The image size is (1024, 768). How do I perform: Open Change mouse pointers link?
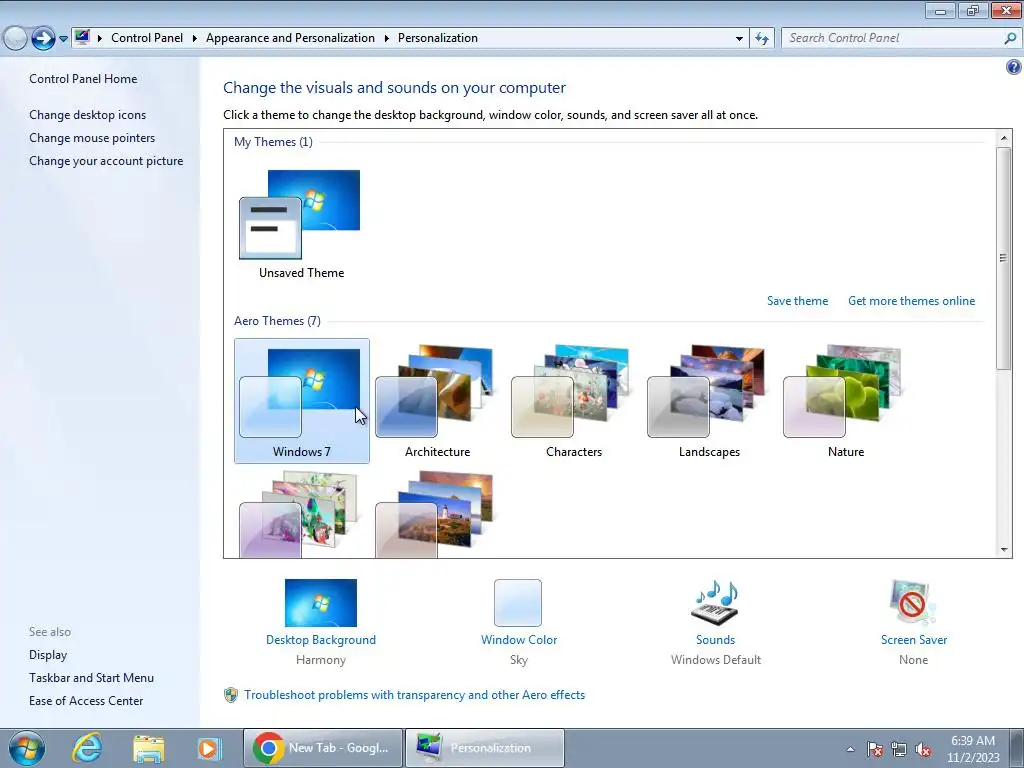92,138
